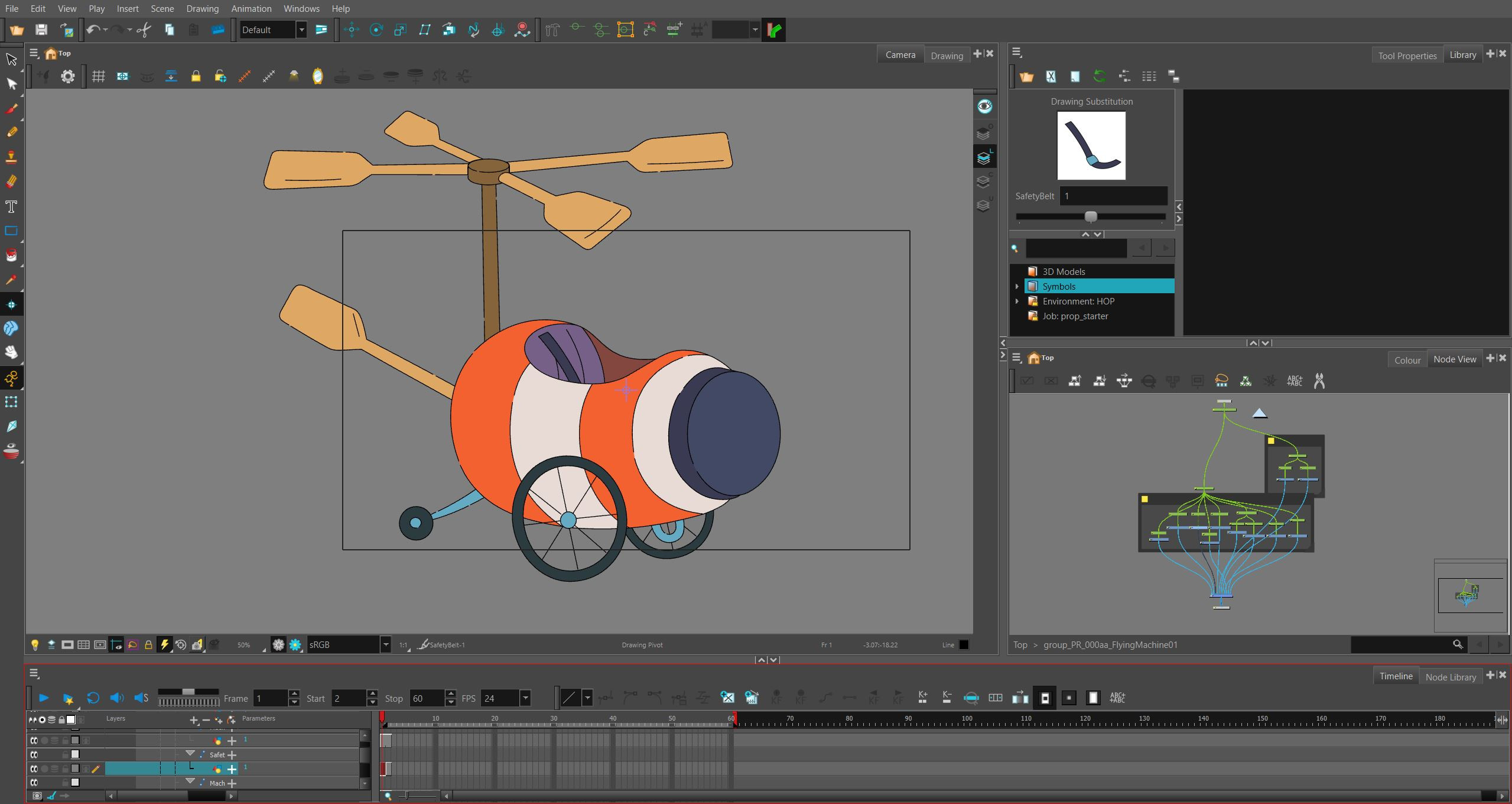Screen dimensions: 1512x804
Task: Switch to the Drawing tab
Action: 947,56
